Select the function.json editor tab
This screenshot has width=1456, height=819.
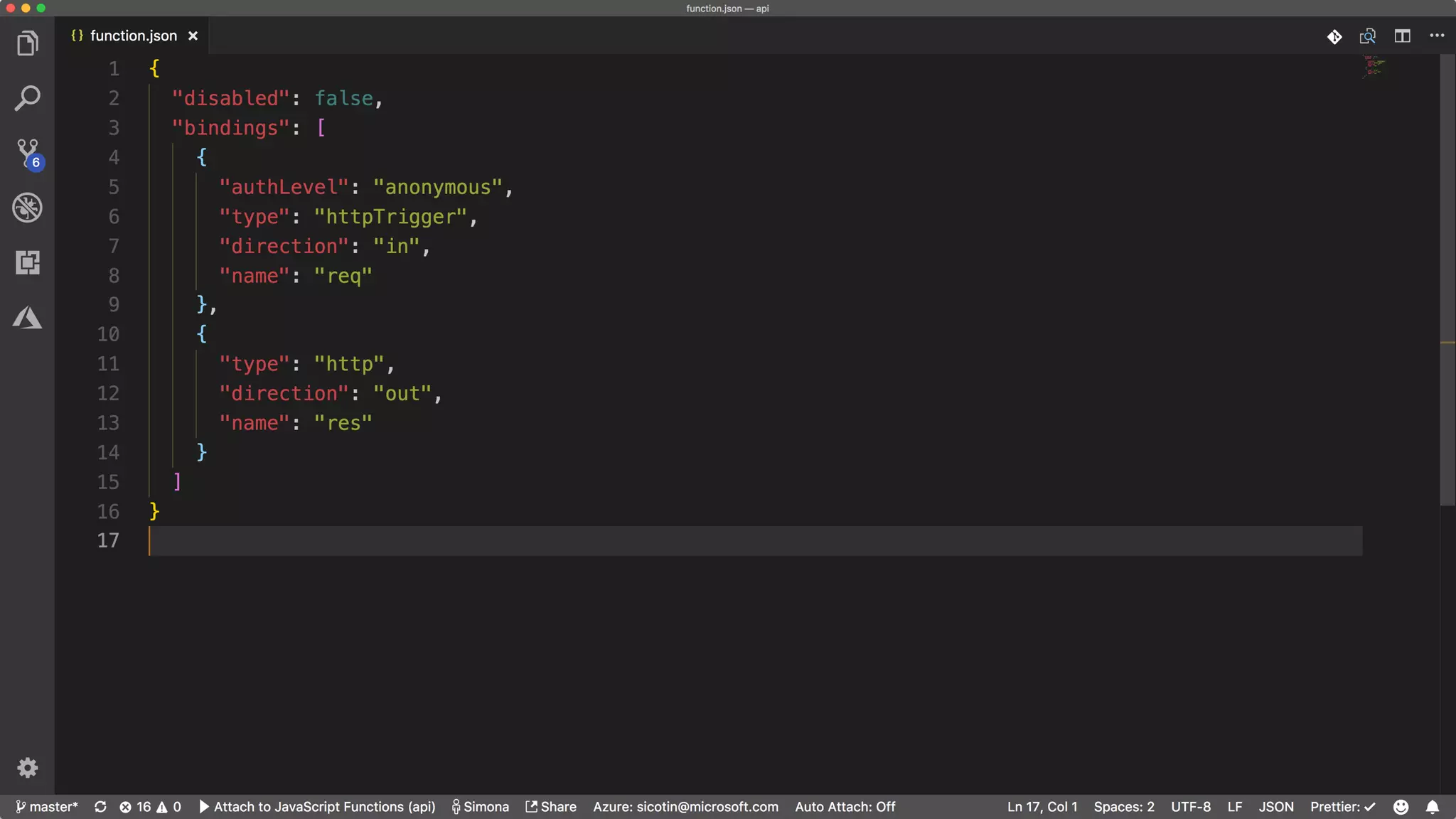coord(133,36)
